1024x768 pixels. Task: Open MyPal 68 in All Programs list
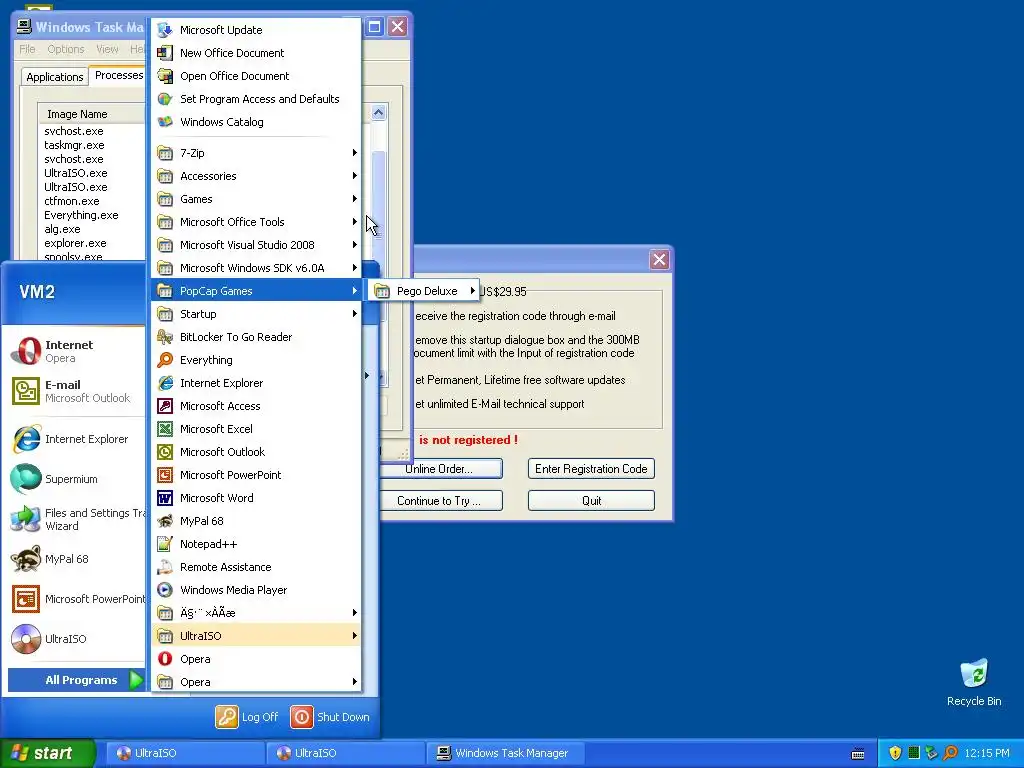(x=257, y=521)
